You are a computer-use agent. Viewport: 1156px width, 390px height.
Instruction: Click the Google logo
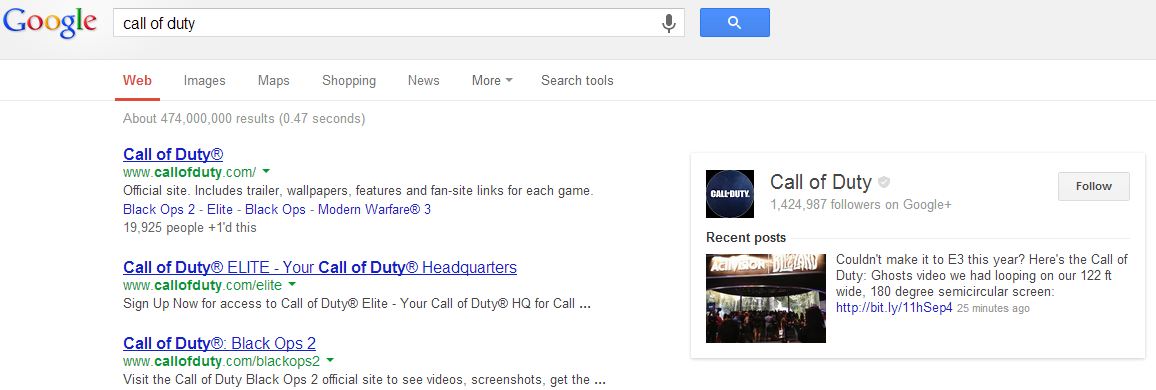click(x=49, y=24)
